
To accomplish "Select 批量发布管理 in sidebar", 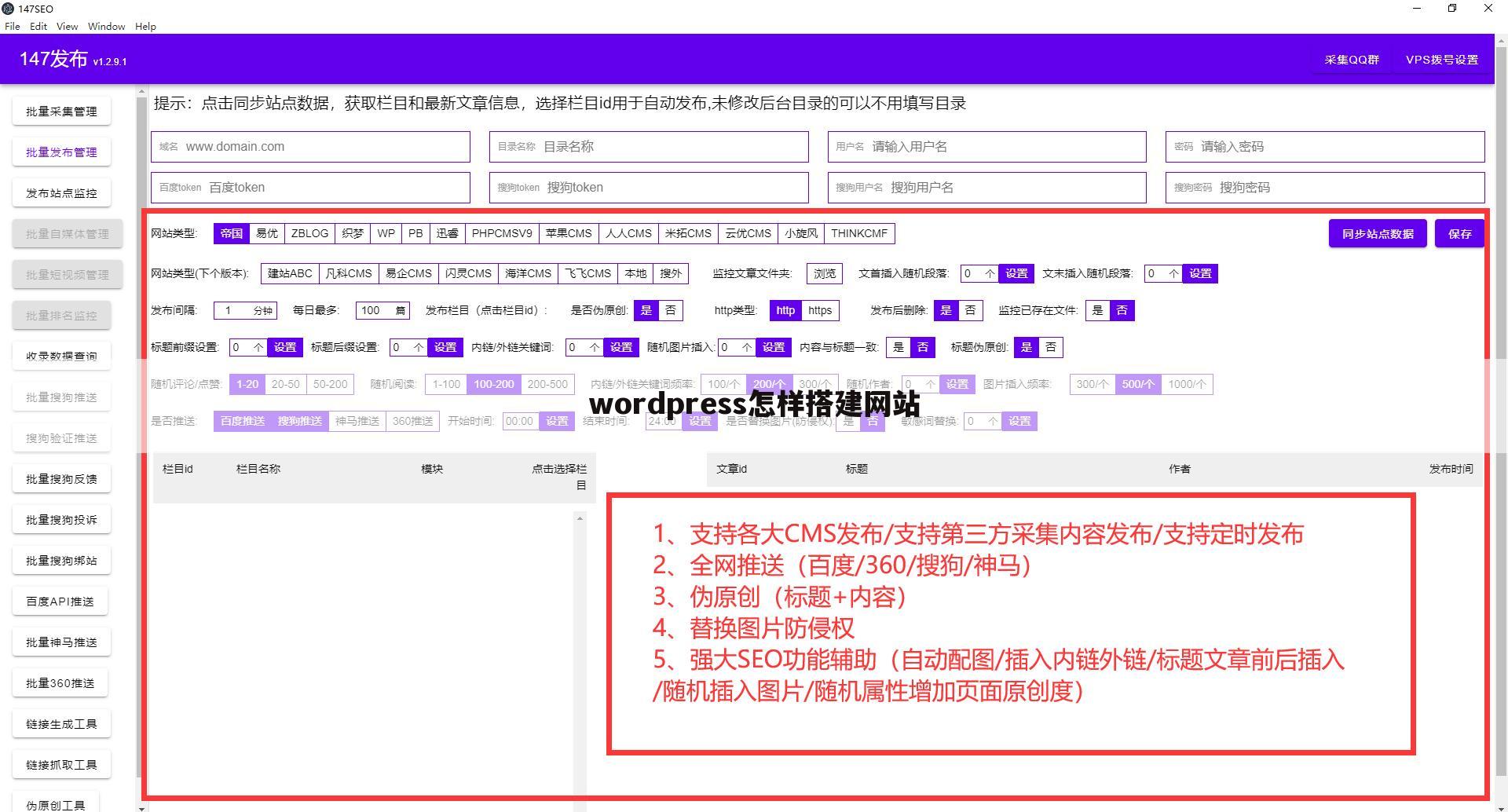I will pyautogui.click(x=61, y=152).
